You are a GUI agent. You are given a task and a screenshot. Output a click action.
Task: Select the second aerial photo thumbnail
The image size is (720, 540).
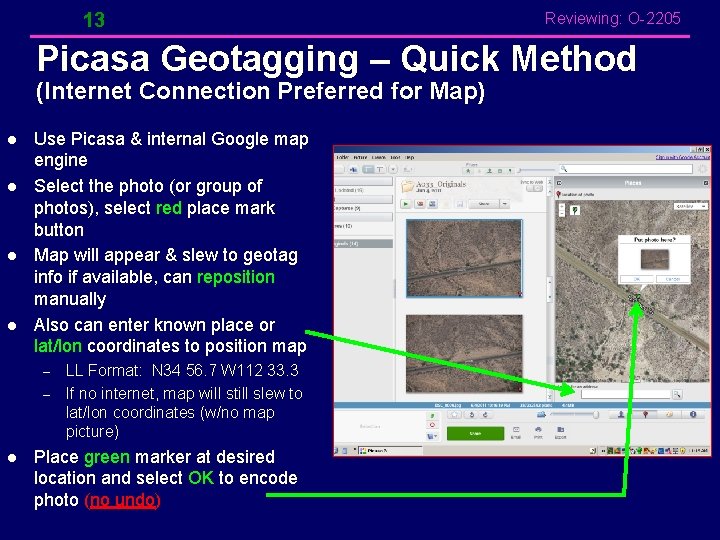coord(464,354)
